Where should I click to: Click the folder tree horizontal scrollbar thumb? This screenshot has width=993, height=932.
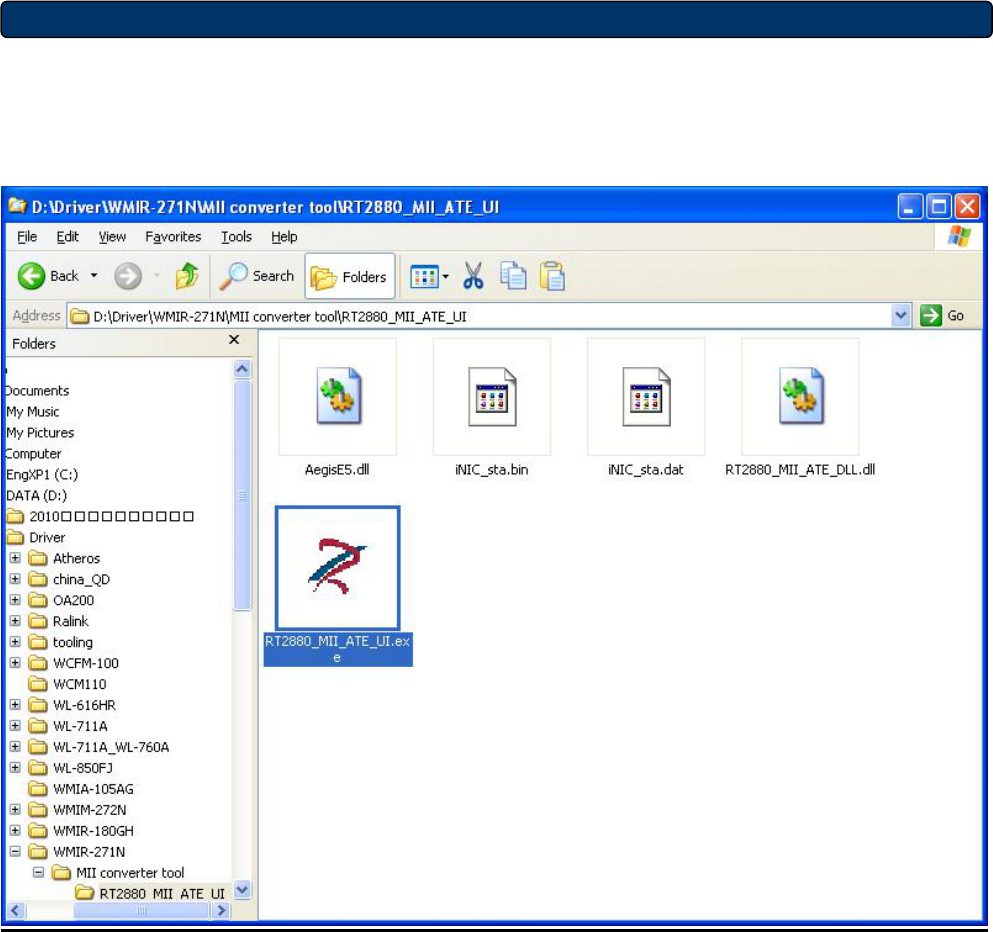click(x=141, y=910)
